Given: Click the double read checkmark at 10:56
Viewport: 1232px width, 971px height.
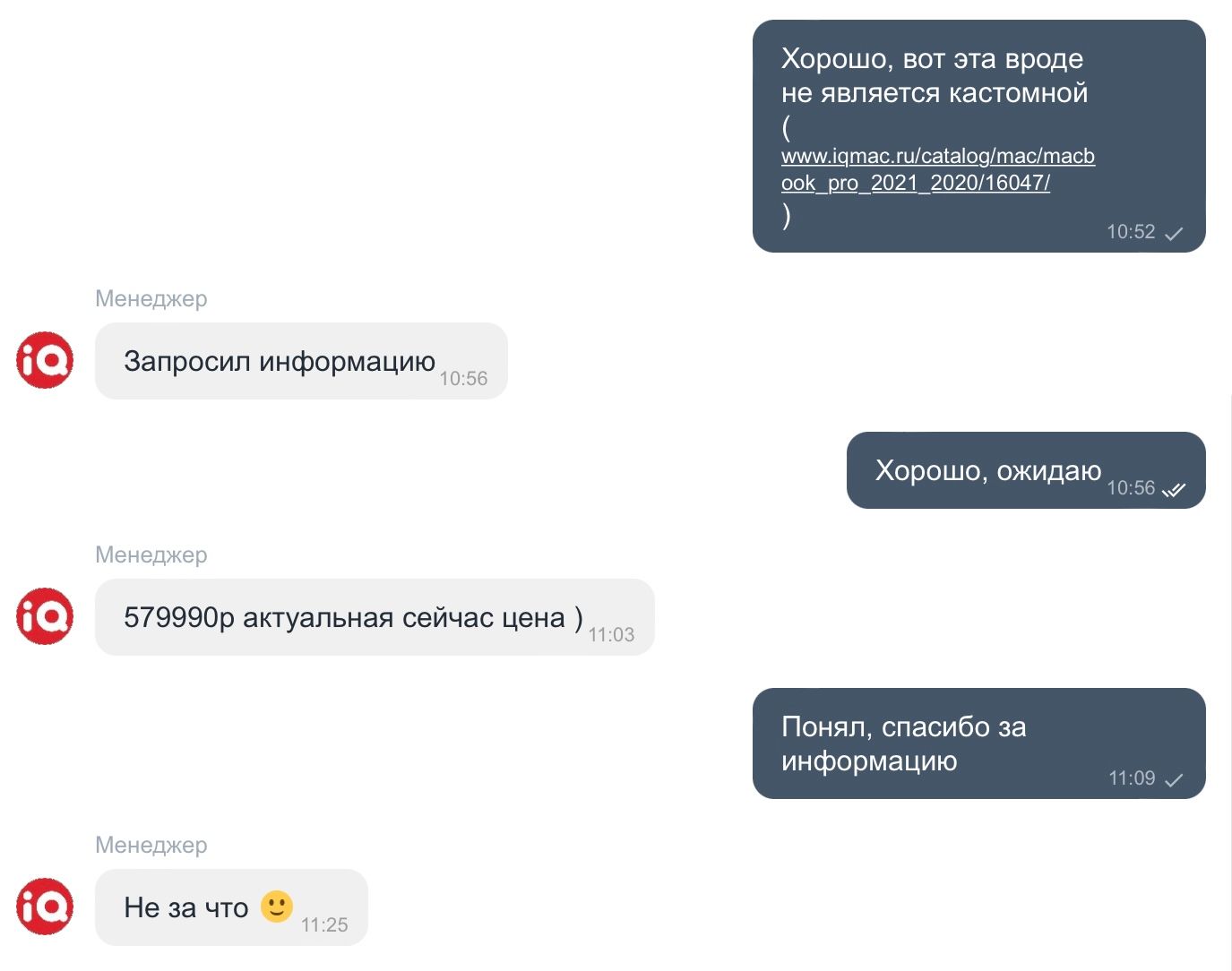Looking at the screenshot, I should [x=1174, y=489].
